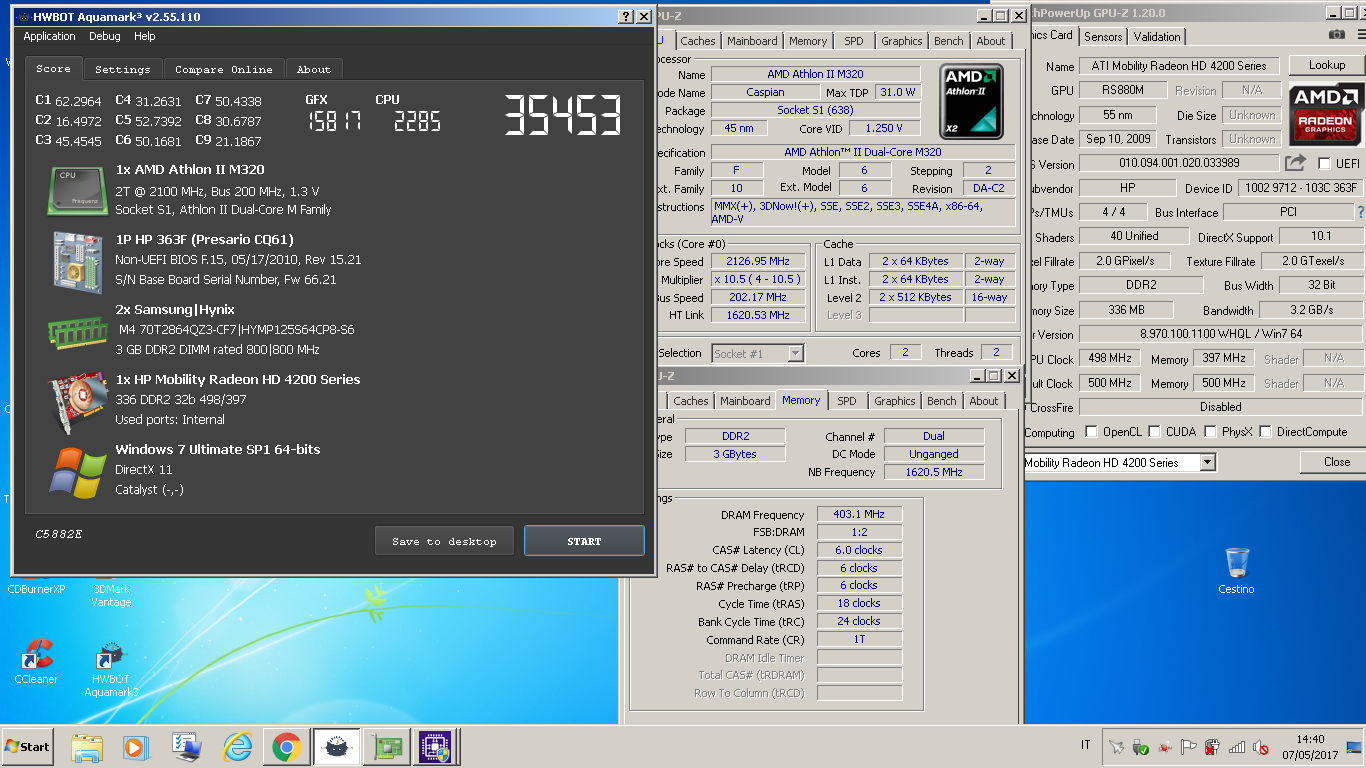Image resolution: width=1366 pixels, height=768 pixels.
Task: Open Windows Explorer from the taskbar
Action: (x=87, y=747)
